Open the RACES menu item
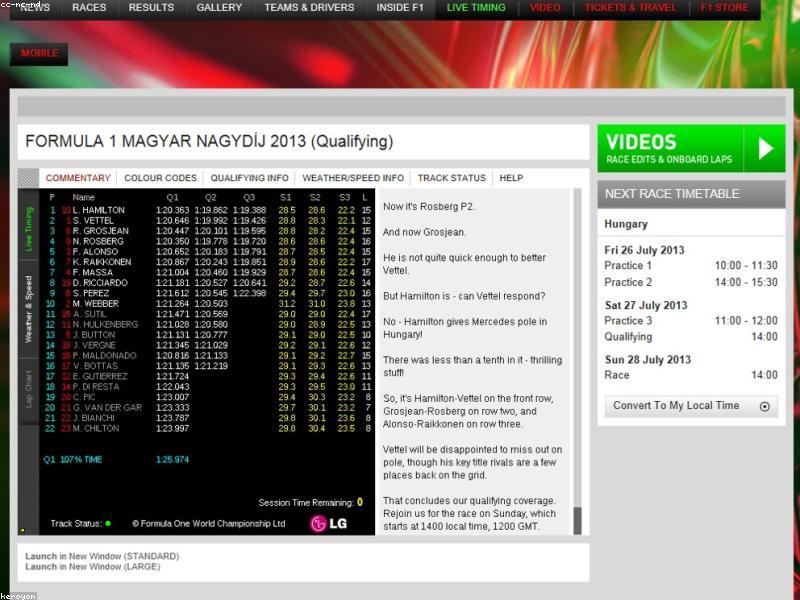The image size is (800, 600). coord(89,8)
